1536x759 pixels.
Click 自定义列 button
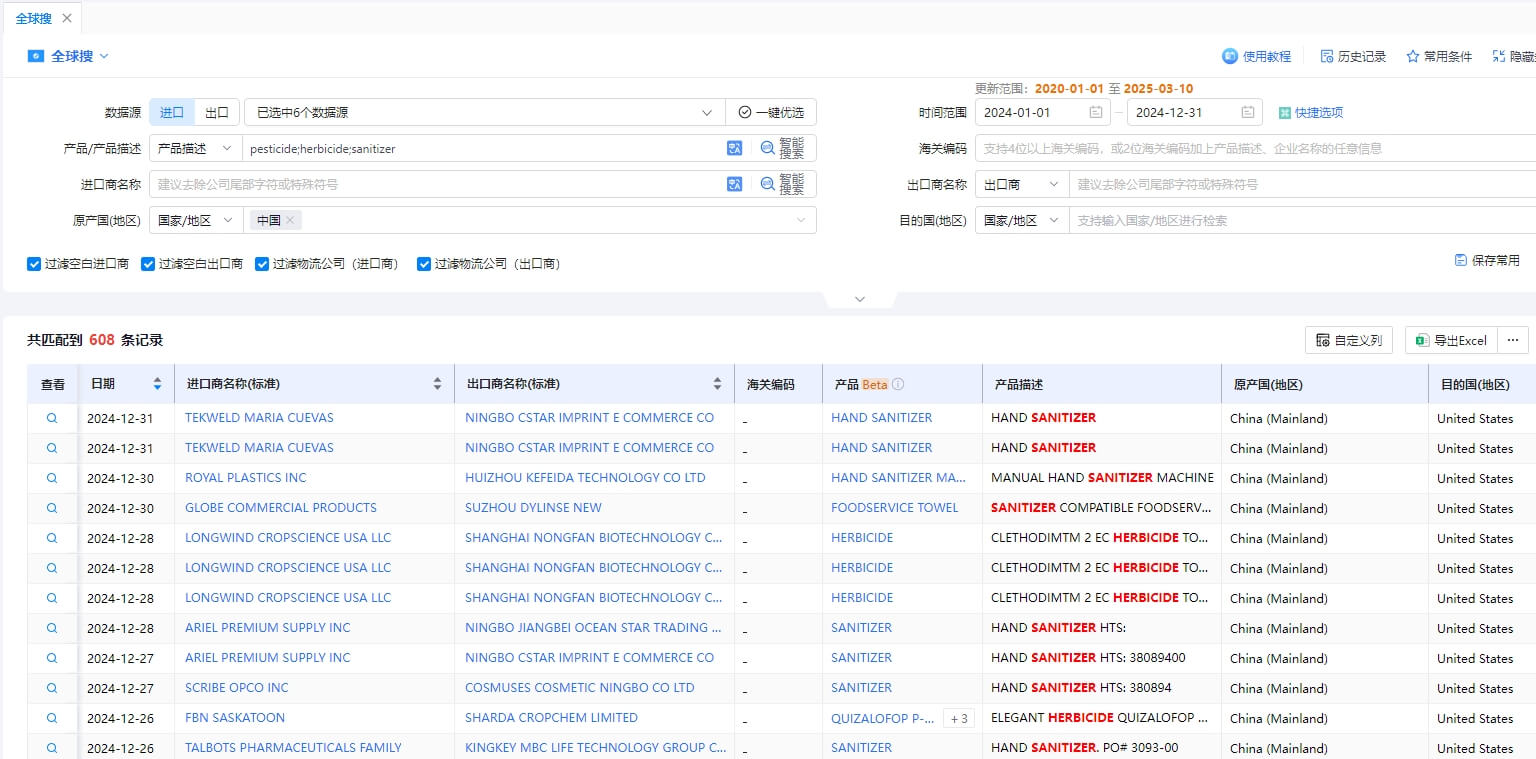(1349, 340)
